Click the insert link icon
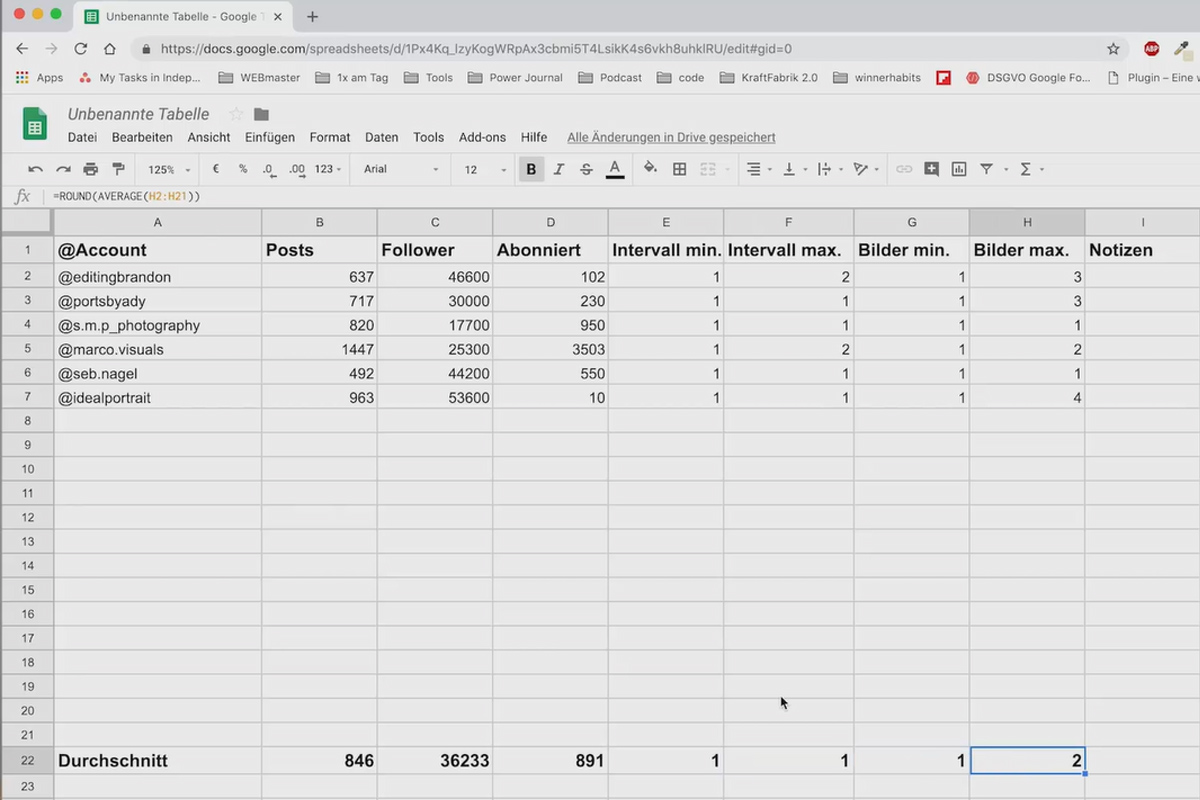This screenshot has width=1200, height=800. pos(904,170)
